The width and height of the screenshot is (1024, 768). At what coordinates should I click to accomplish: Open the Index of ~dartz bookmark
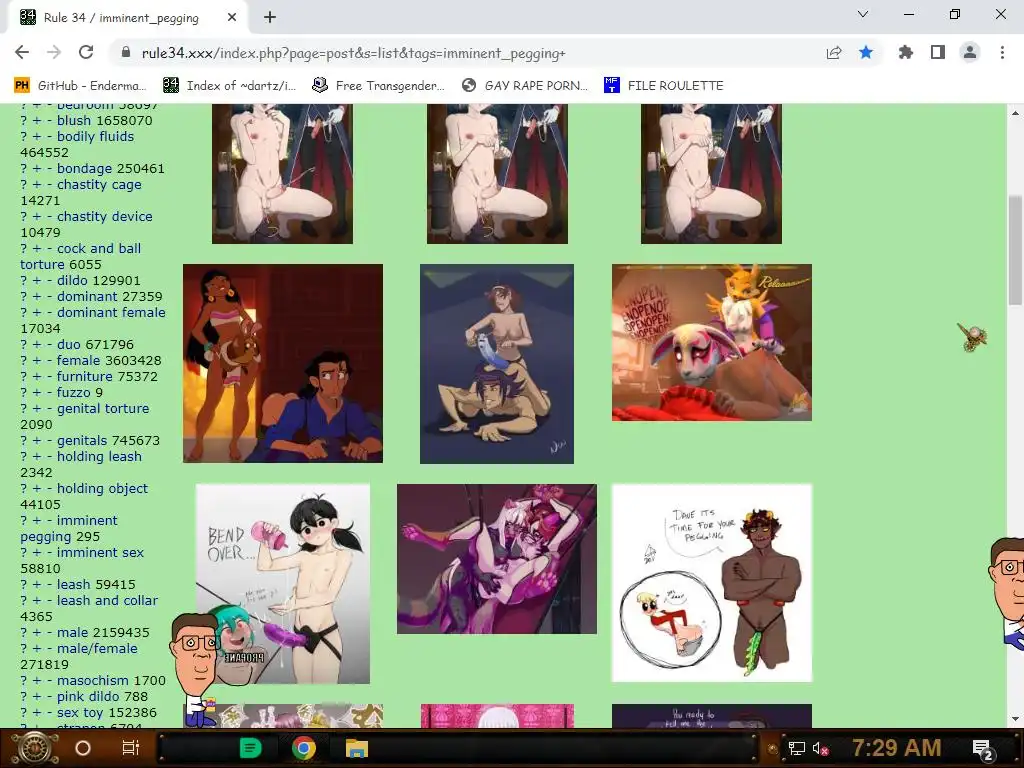[229, 86]
